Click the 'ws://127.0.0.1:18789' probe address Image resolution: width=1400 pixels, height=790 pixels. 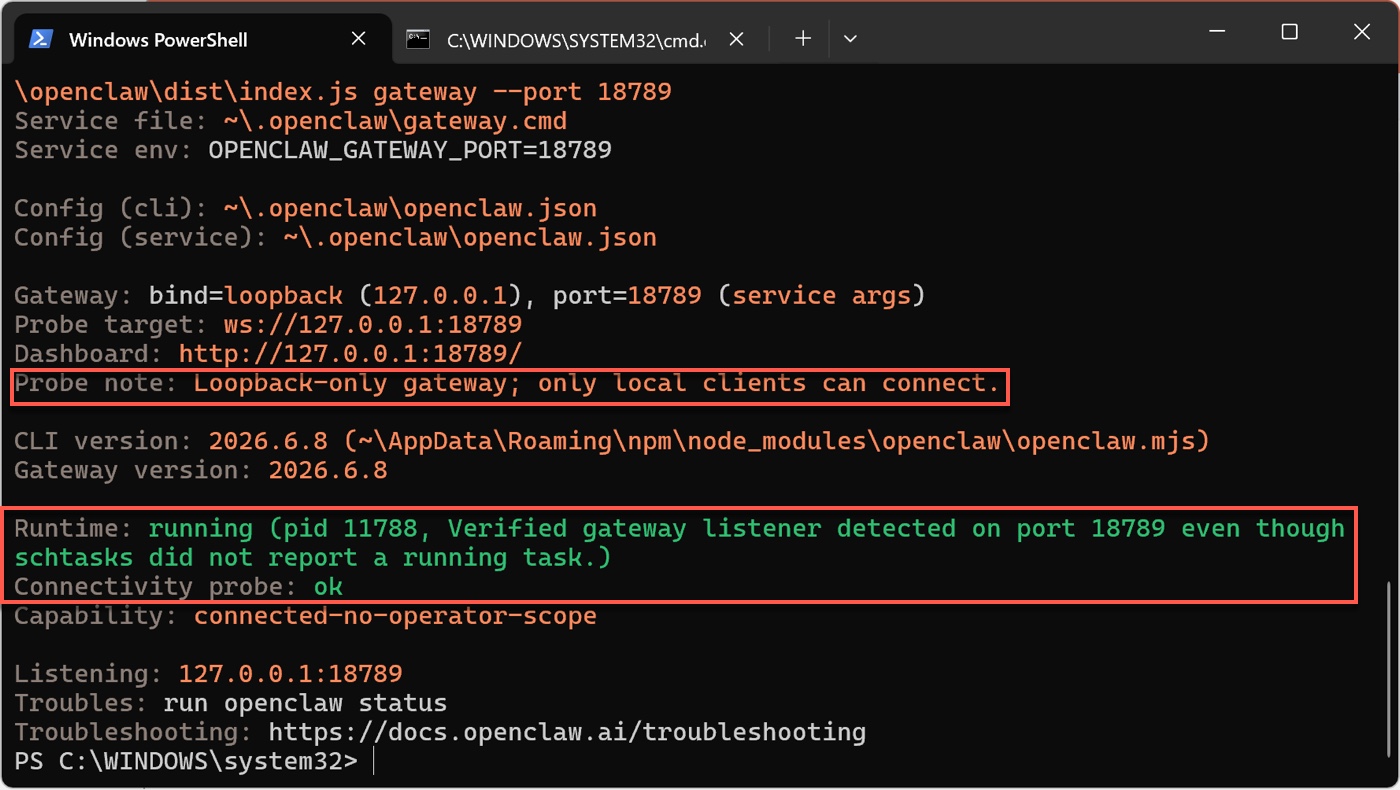tap(372, 325)
